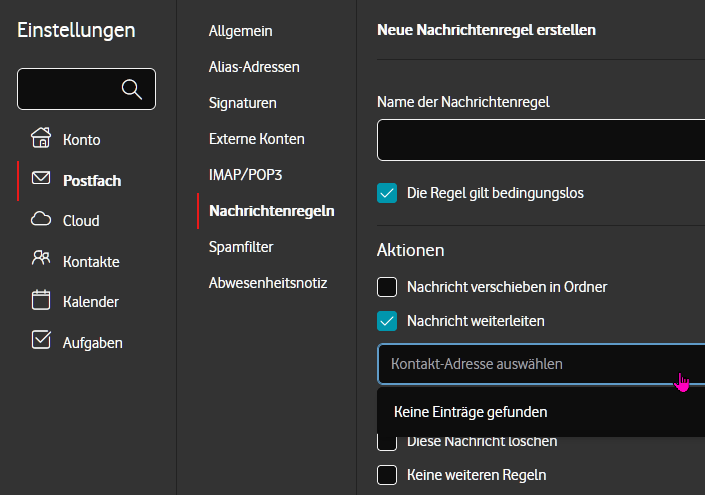Screen dimensions: 705x495
Task: Click the Cloud icon in sidebar
Action: [x=41, y=220]
